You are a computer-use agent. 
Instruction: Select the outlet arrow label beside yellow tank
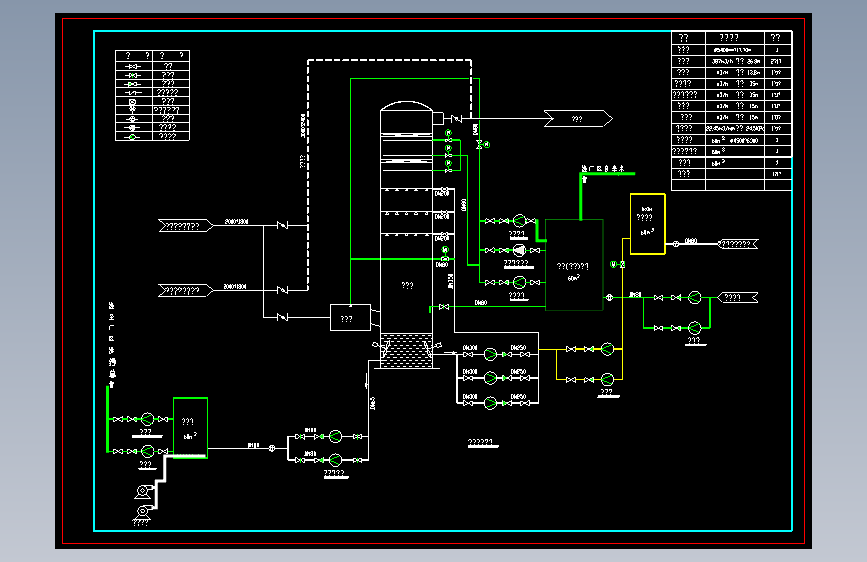[x=738, y=244]
